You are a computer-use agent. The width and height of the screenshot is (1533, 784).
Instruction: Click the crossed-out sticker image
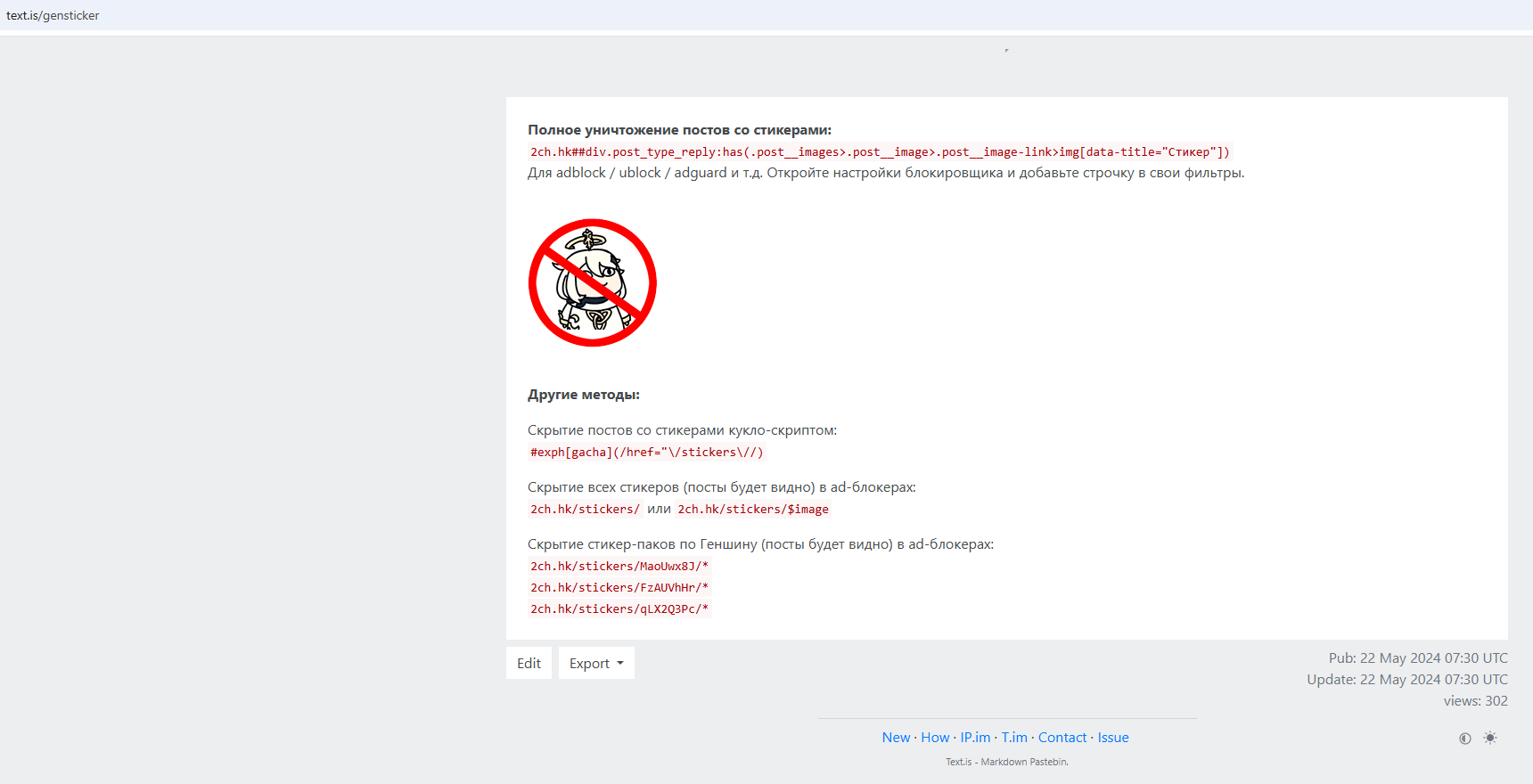[593, 283]
